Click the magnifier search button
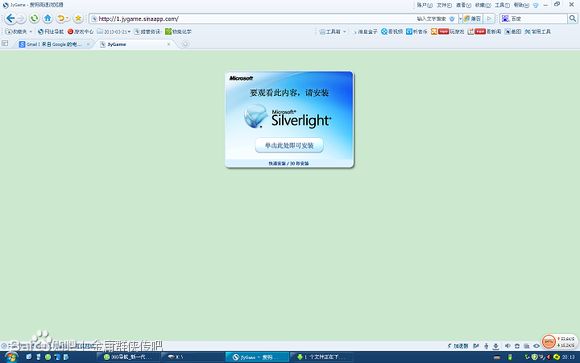580x363 pixels. click(x=572, y=19)
